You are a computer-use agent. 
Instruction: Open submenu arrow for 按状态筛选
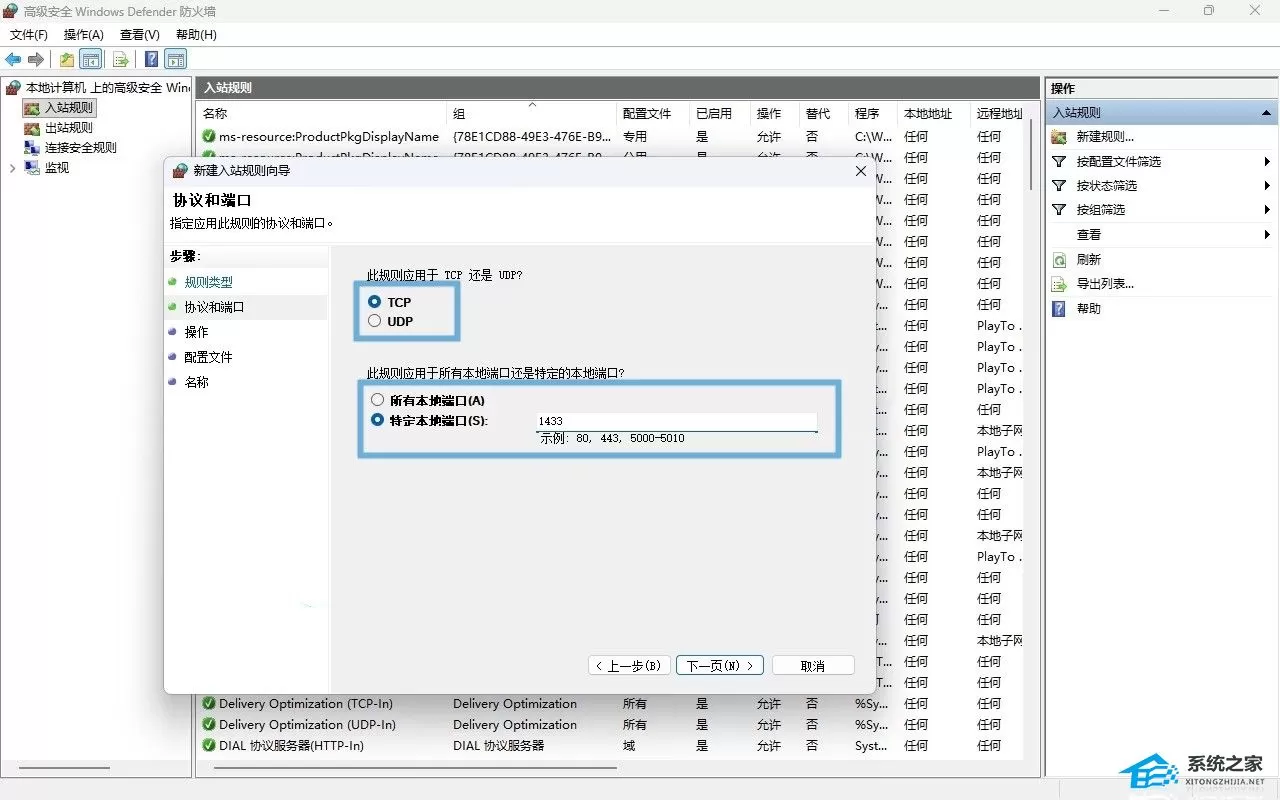tap(1267, 185)
